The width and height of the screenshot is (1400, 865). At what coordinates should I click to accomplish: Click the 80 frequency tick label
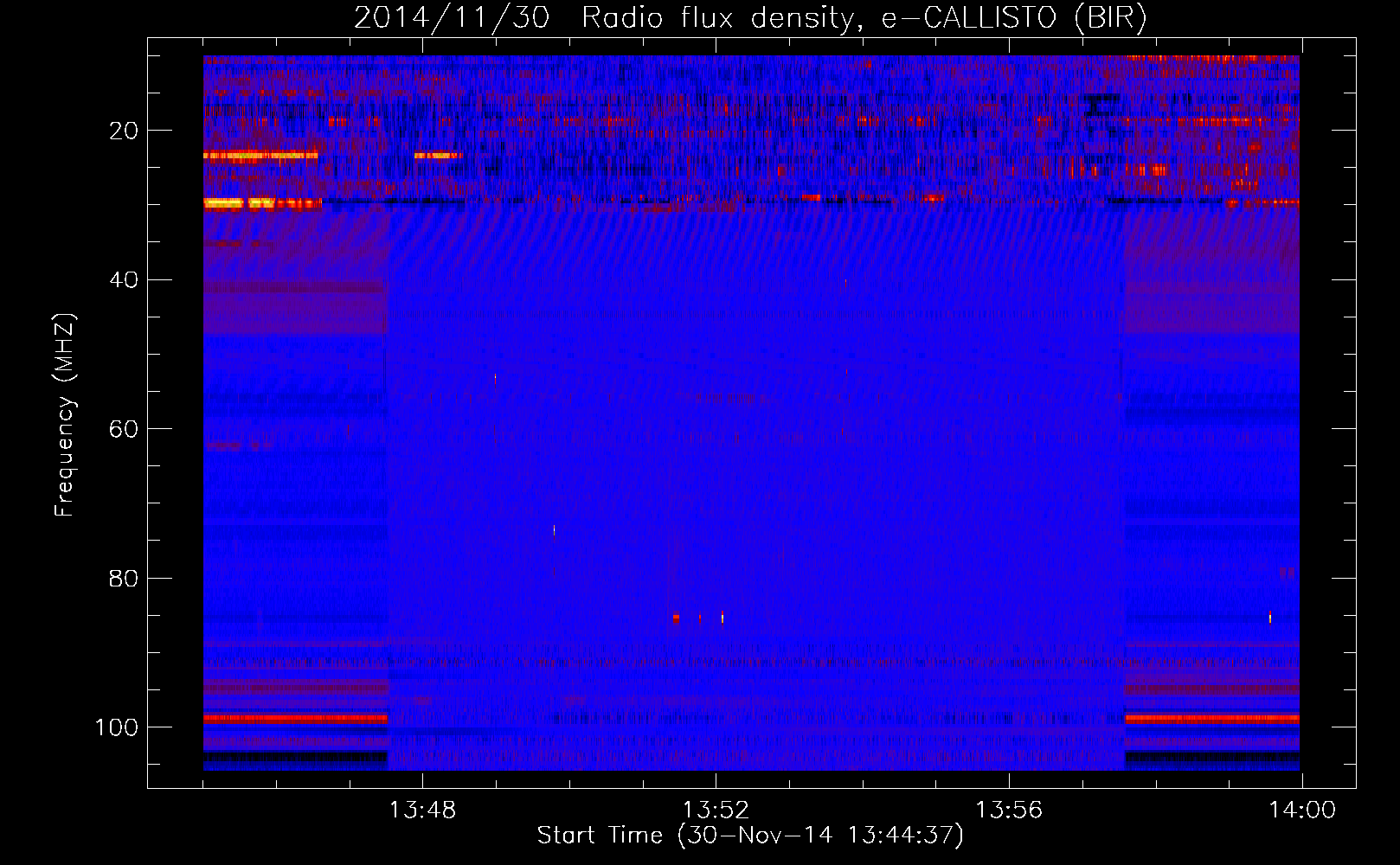(x=125, y=578)
